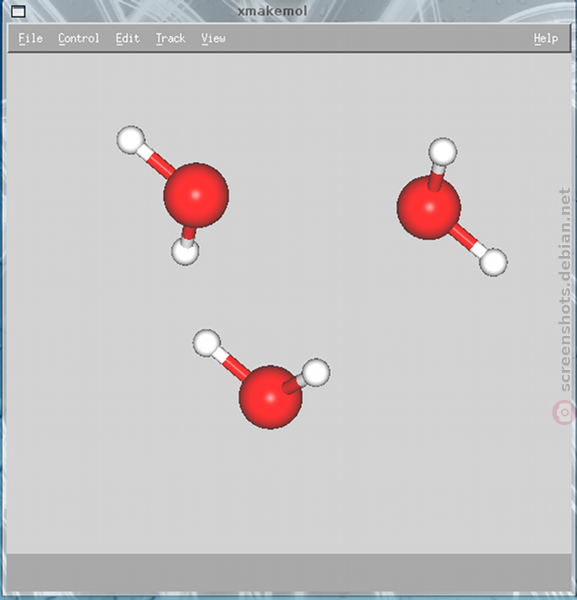This screenshot has height=600, width=577.
Task: Select the oxygen atom of the right molecule
Action: [x=429, y=207]
